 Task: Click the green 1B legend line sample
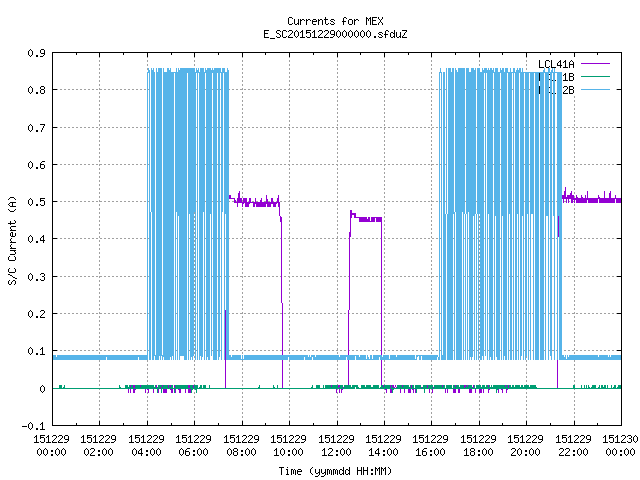coord(595,76)
